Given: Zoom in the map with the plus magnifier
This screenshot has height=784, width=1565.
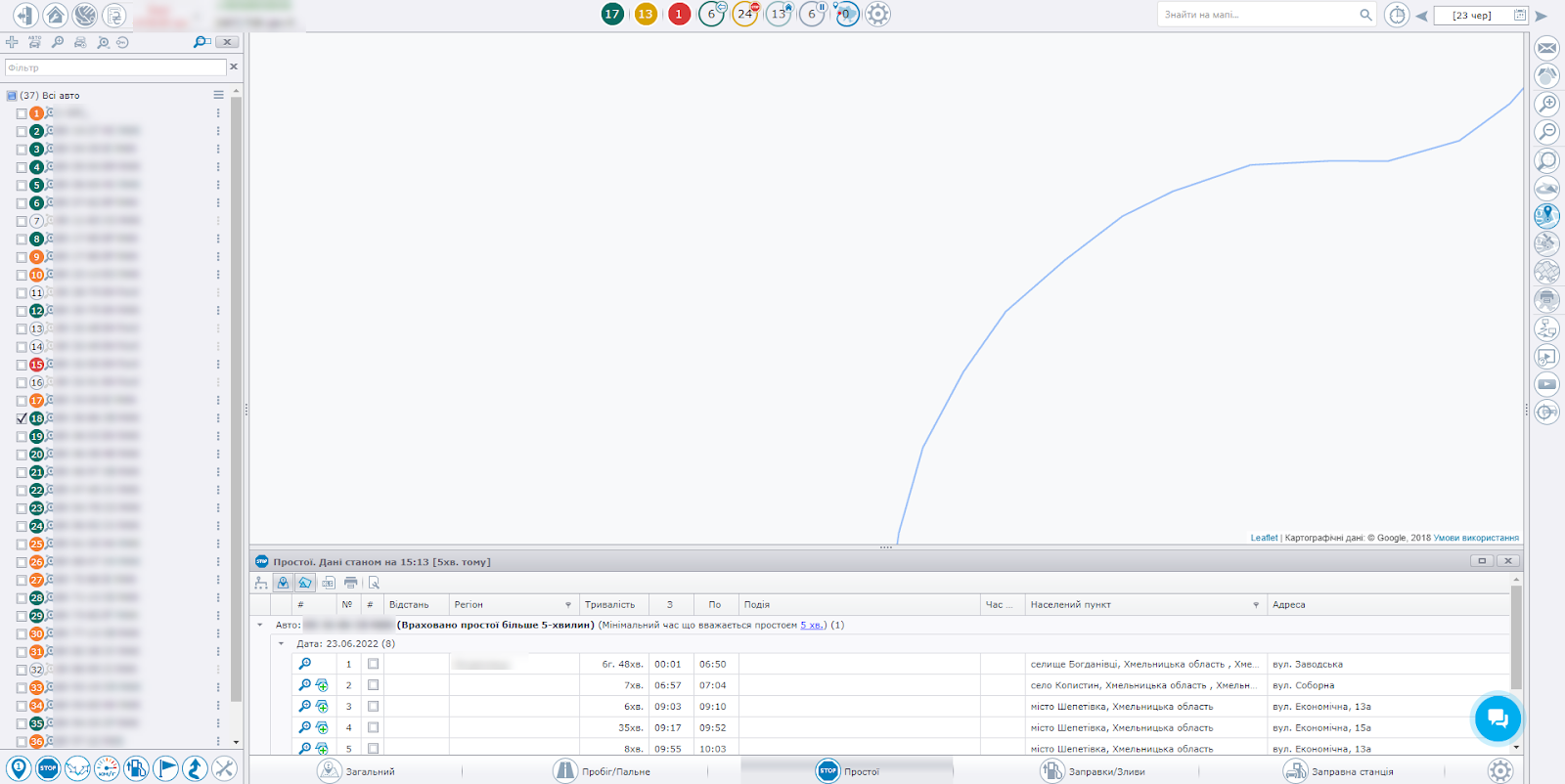Looking at the screenshot, I should tap(1547, 104).
